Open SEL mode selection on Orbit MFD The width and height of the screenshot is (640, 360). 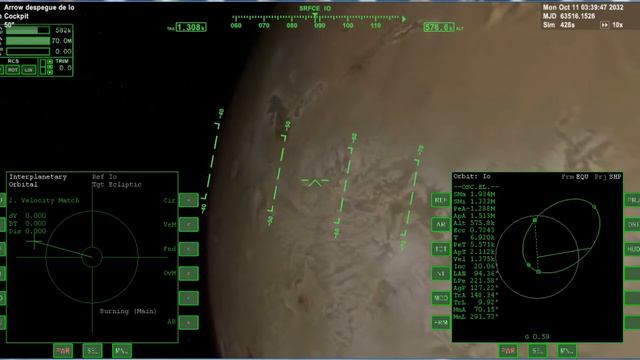point(538,351)
